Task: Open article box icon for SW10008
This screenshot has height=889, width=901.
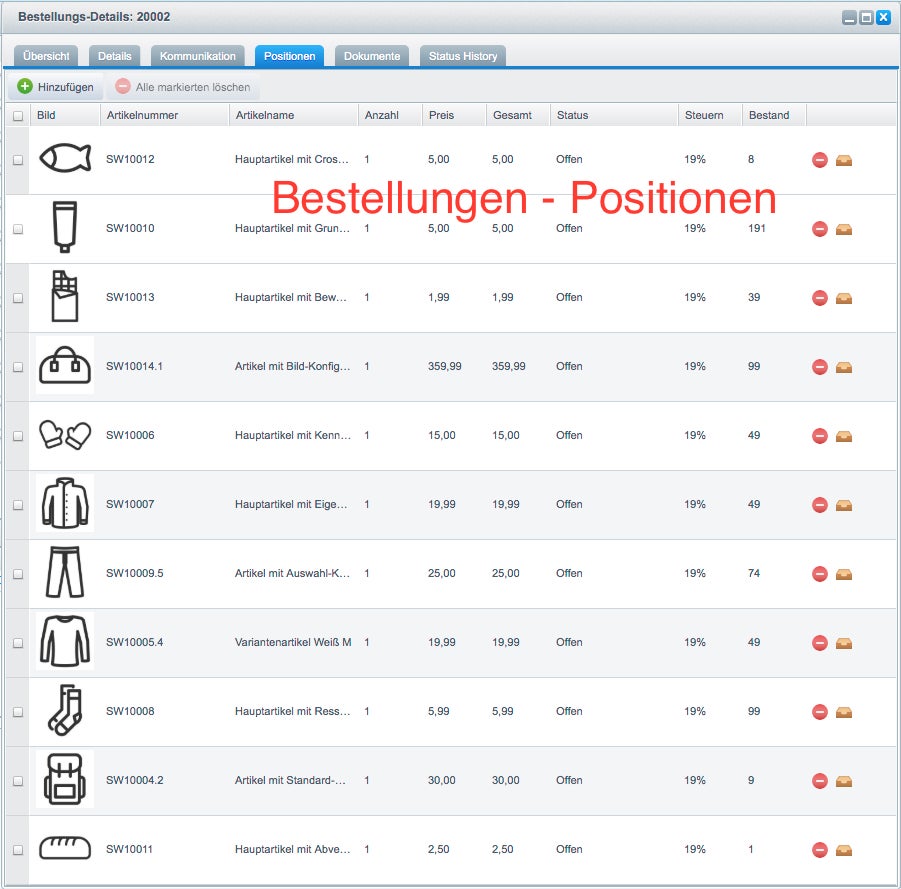Action: pyautogui.click(x=844, y=712)
